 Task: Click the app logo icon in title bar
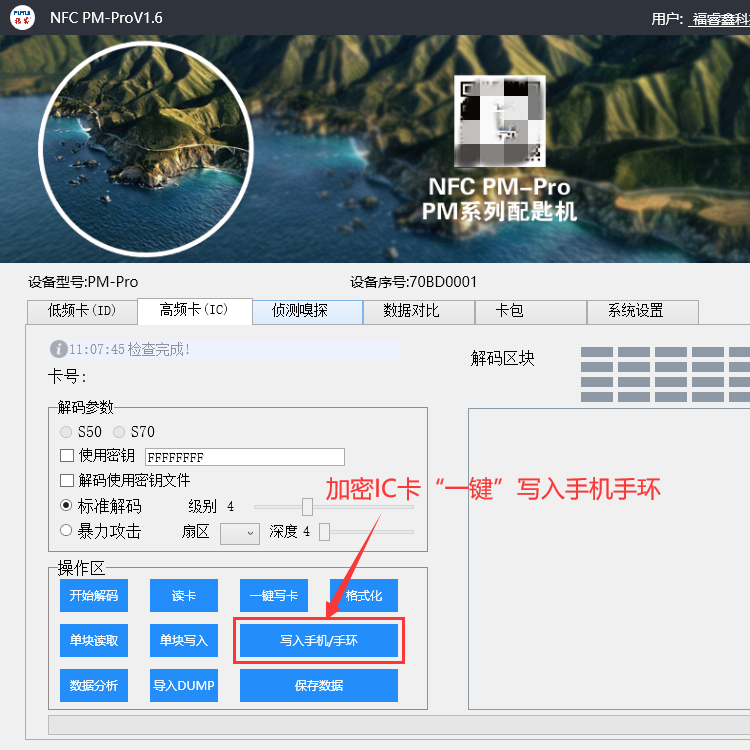point(19,17)
